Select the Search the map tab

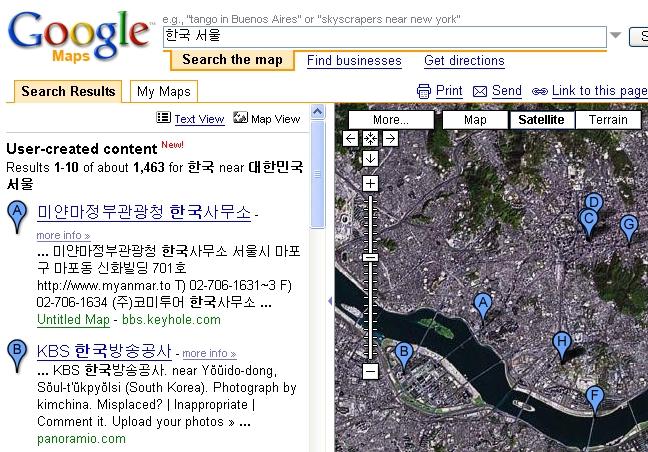pos(232,60)
